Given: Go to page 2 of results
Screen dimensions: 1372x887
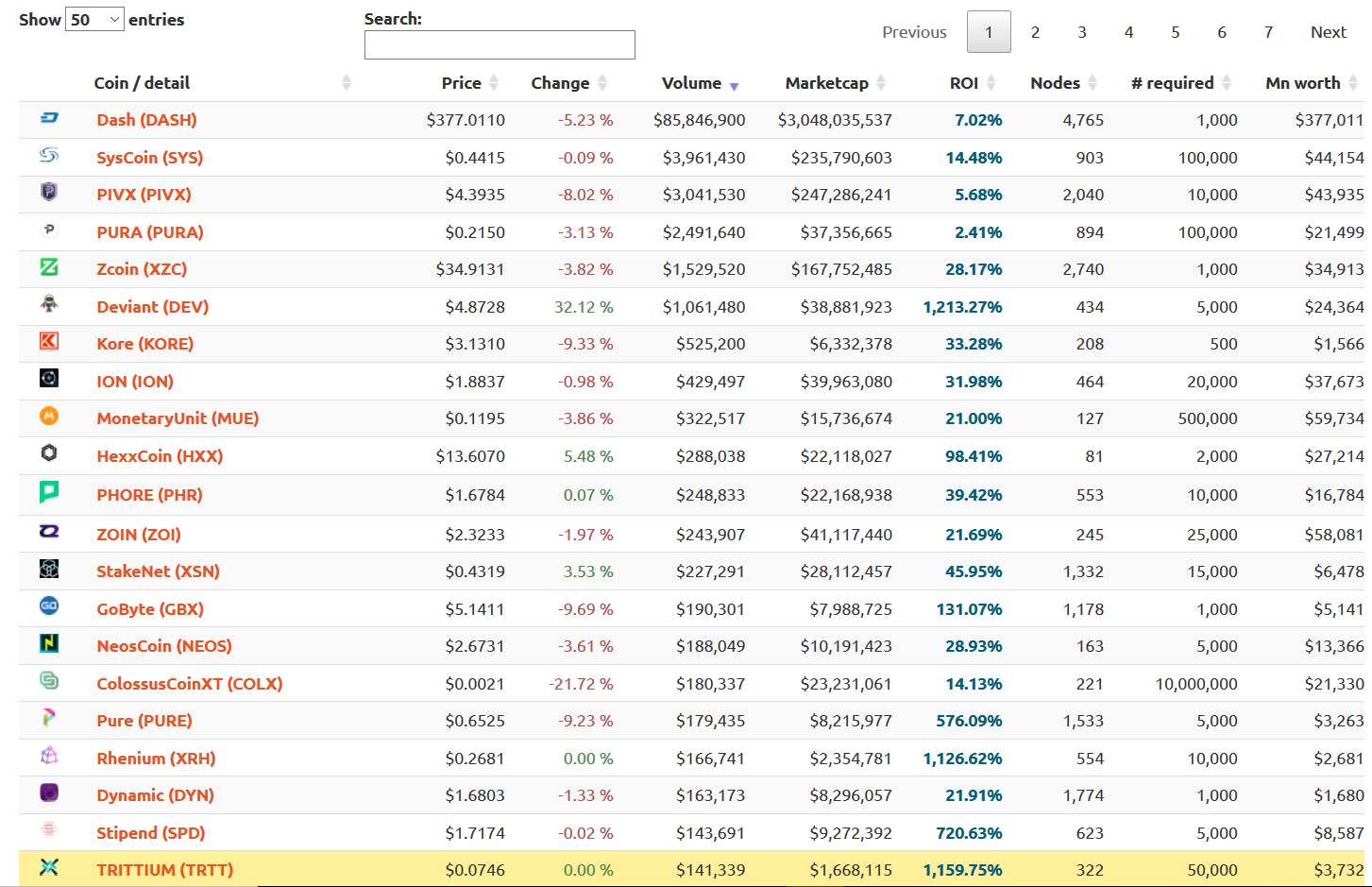Looking at the screenshot, I should [1035, 32].
